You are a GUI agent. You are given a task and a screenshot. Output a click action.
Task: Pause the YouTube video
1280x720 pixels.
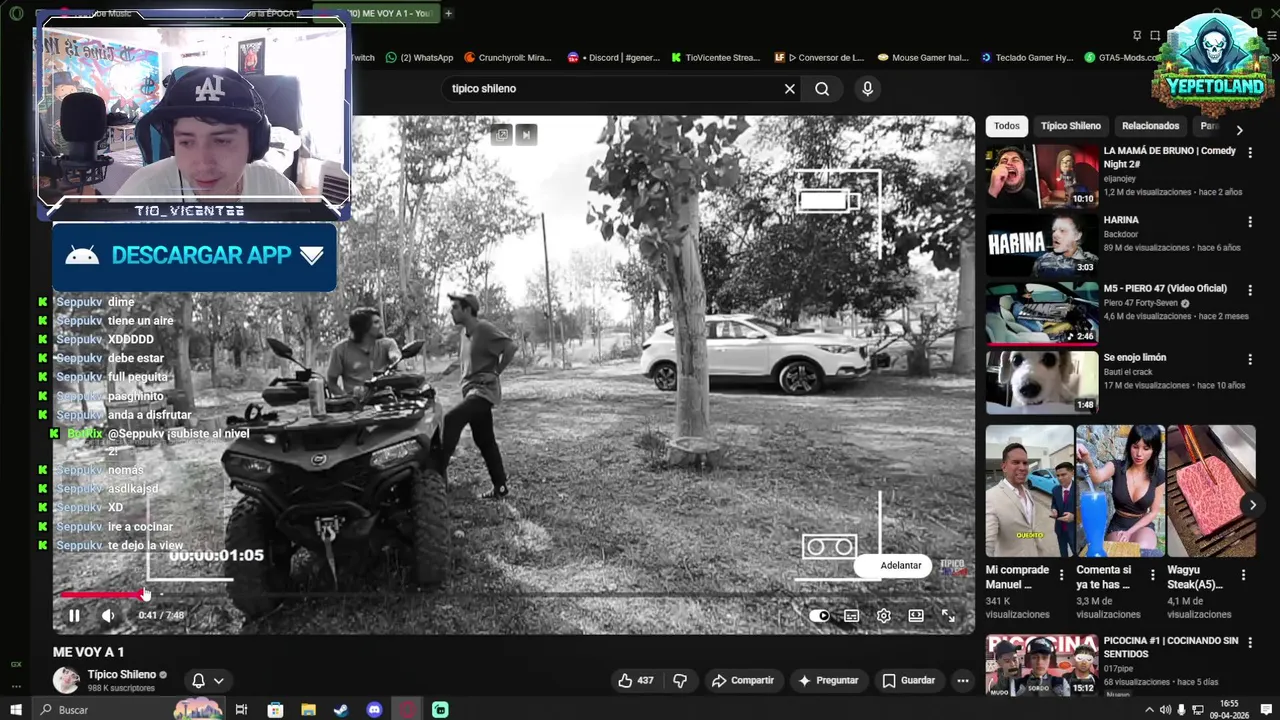coord(74,616)
